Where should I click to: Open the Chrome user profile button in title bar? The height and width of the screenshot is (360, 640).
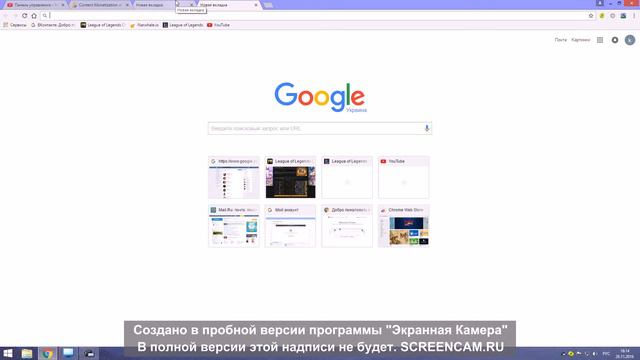pos(600,3)
